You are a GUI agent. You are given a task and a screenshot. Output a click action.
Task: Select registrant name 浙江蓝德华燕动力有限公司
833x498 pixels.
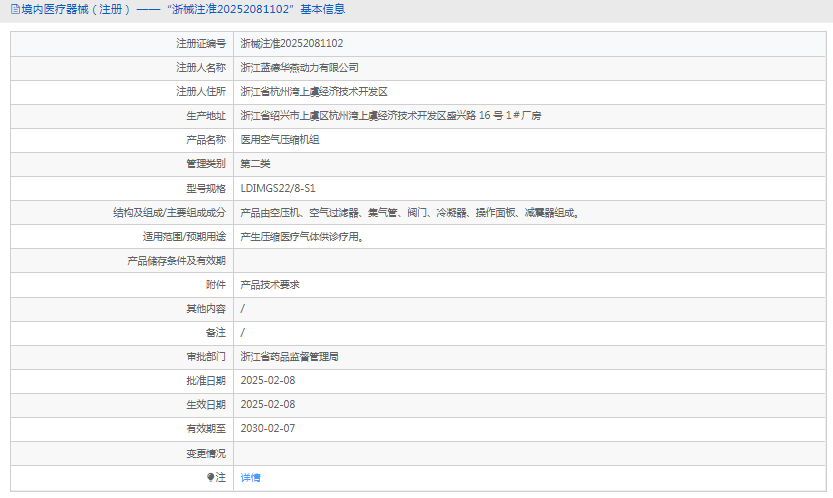[299, 67]
